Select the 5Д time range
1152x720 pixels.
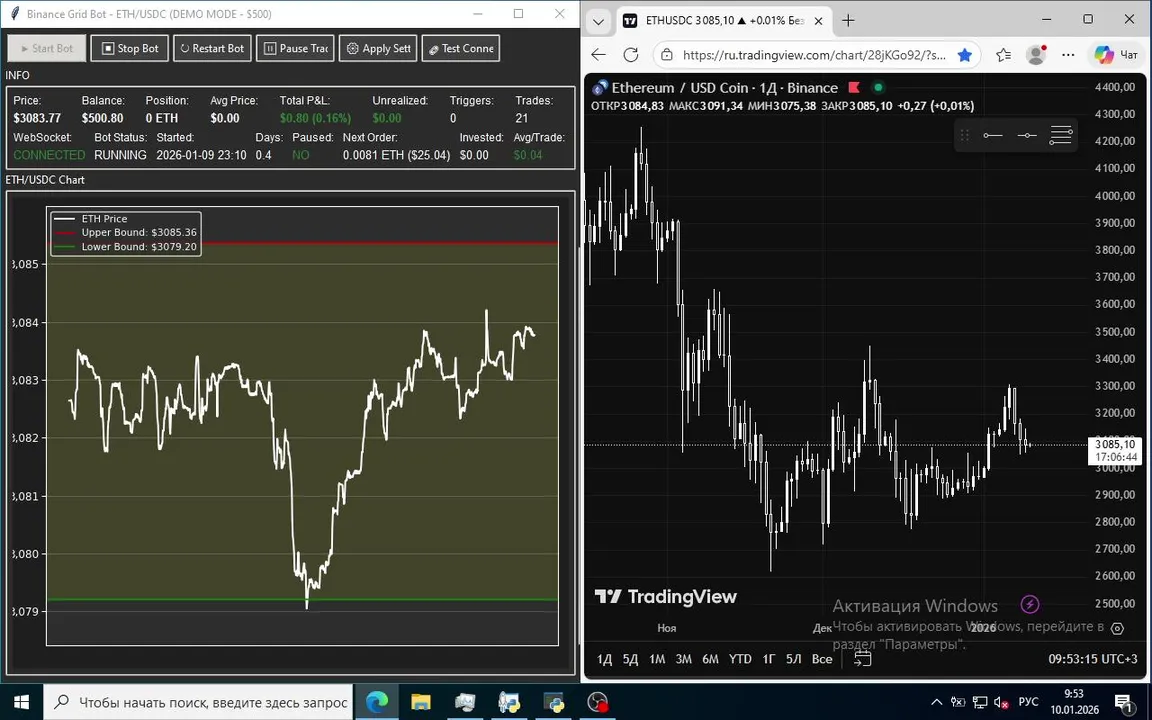[x=630, y=659]
